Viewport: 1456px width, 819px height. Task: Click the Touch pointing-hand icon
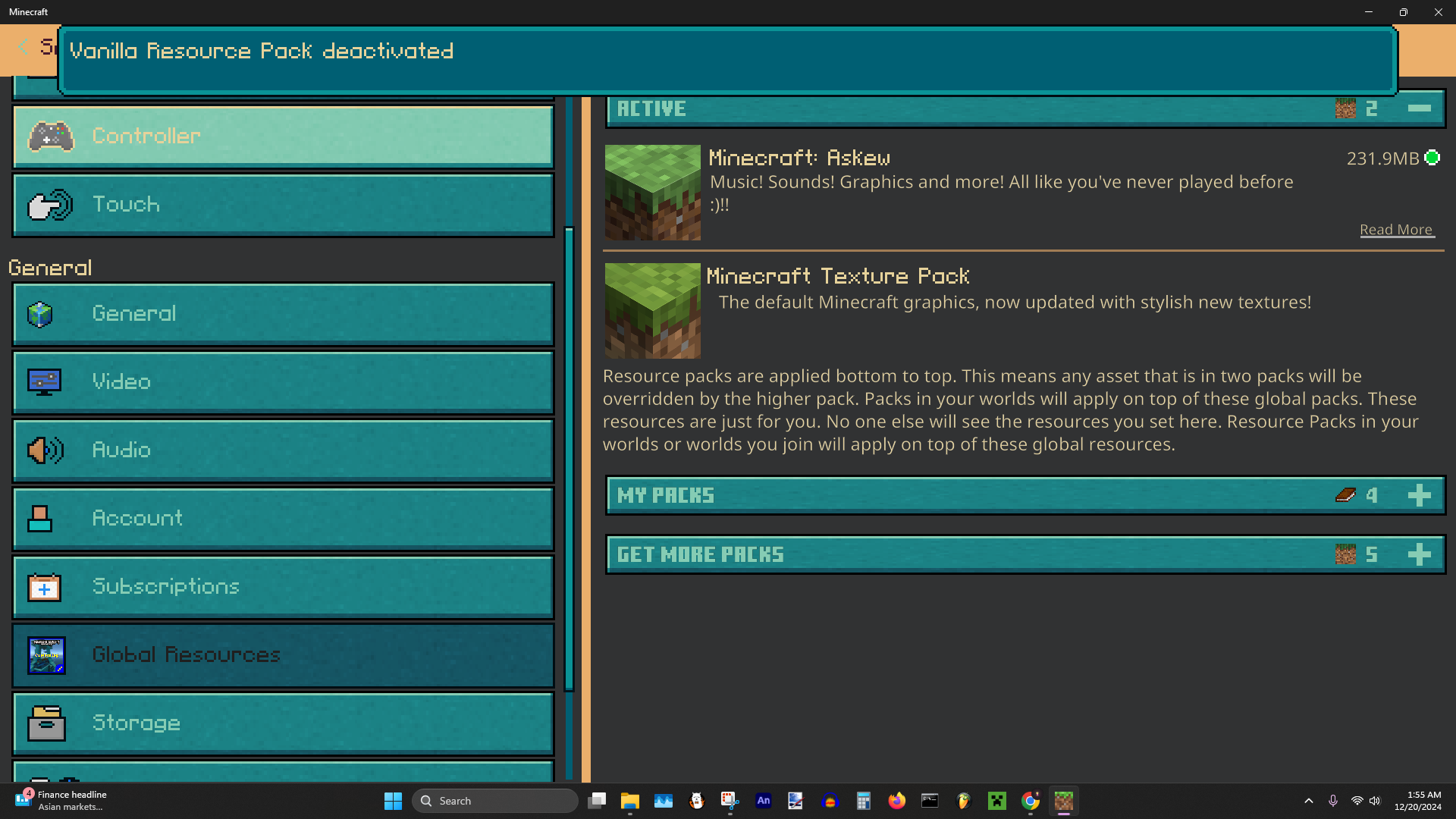click(50, 205)
